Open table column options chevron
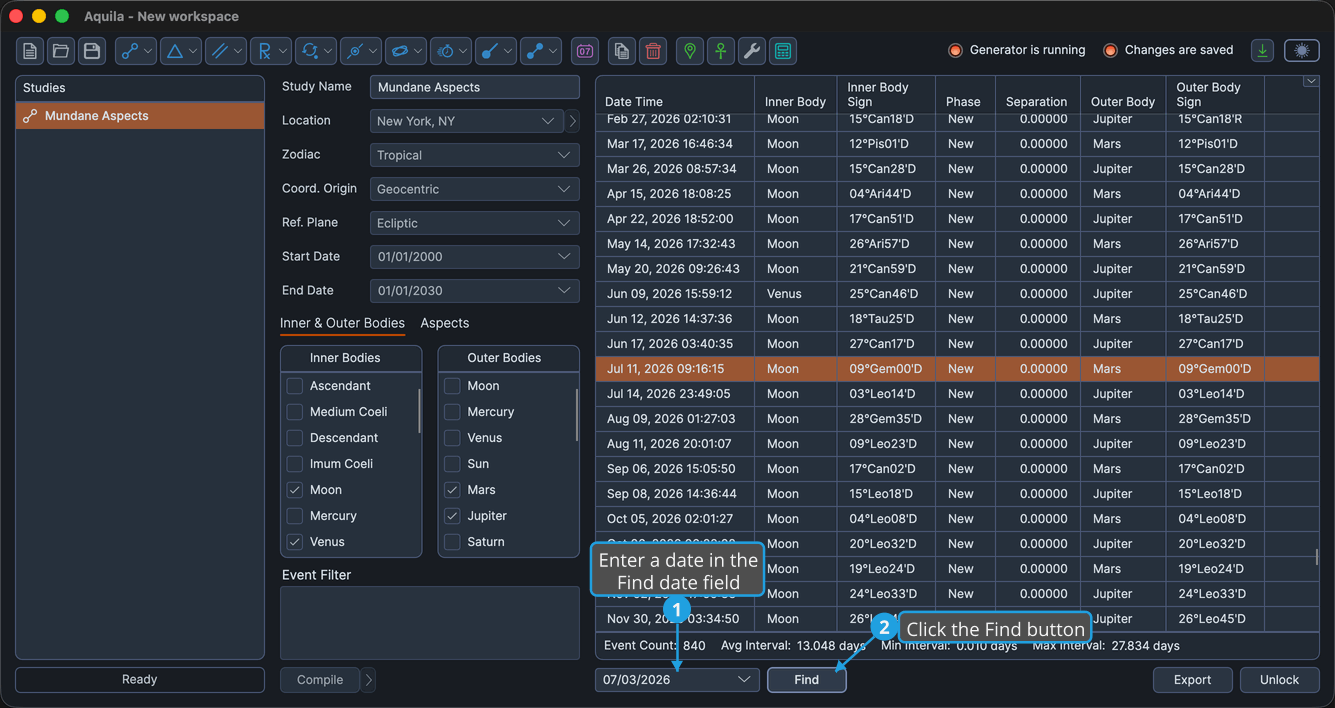Image resolution: width=1335 pixels, height=708 pixels. coord(1310,82)
